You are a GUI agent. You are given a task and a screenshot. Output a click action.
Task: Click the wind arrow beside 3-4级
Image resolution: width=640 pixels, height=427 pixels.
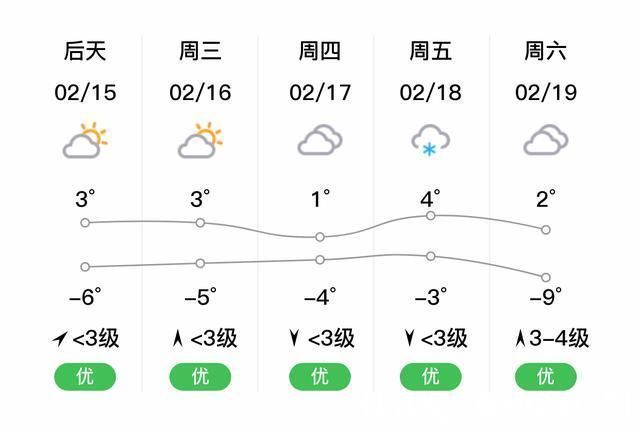click(520, 339)
